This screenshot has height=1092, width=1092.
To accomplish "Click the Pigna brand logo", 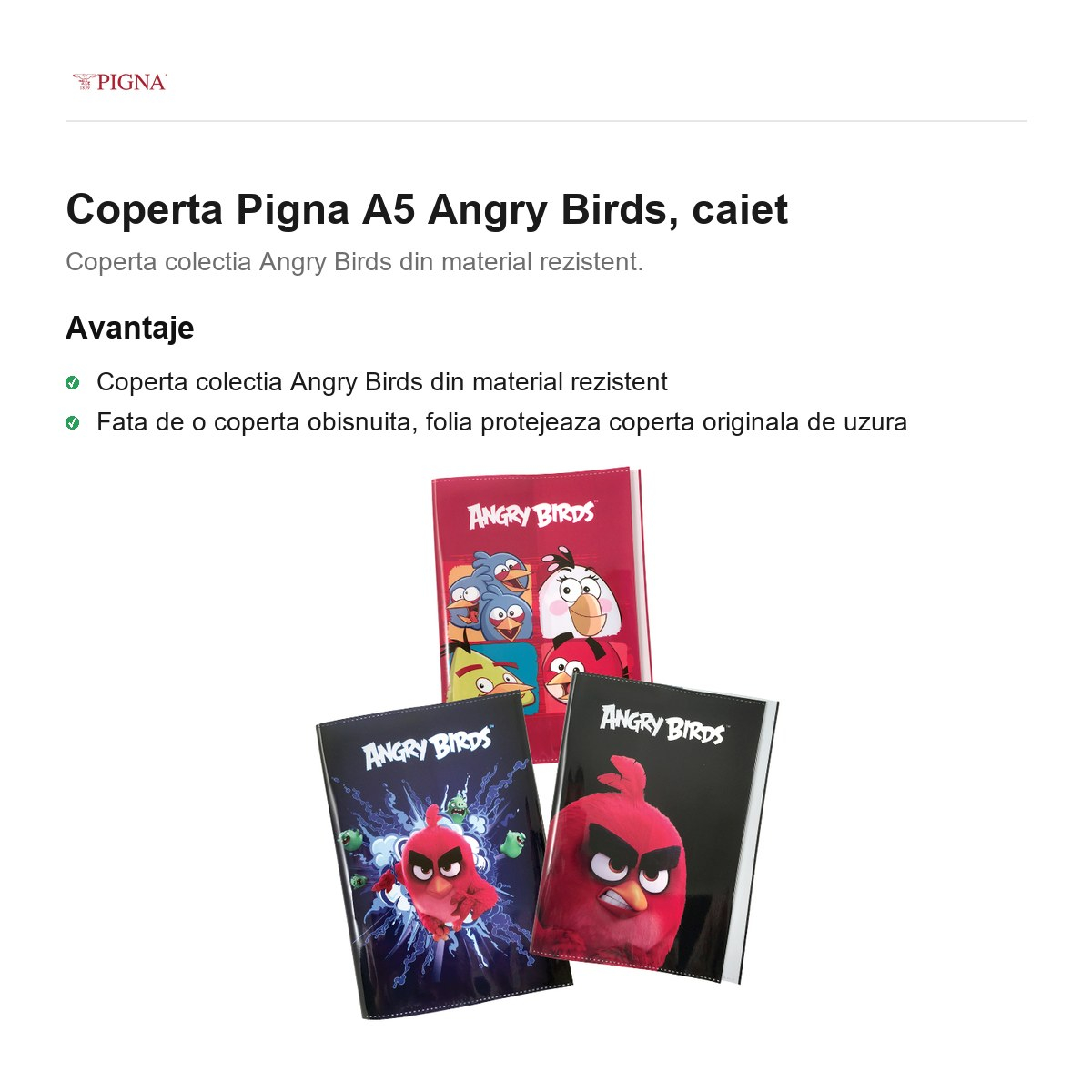I will pos(119,82).
